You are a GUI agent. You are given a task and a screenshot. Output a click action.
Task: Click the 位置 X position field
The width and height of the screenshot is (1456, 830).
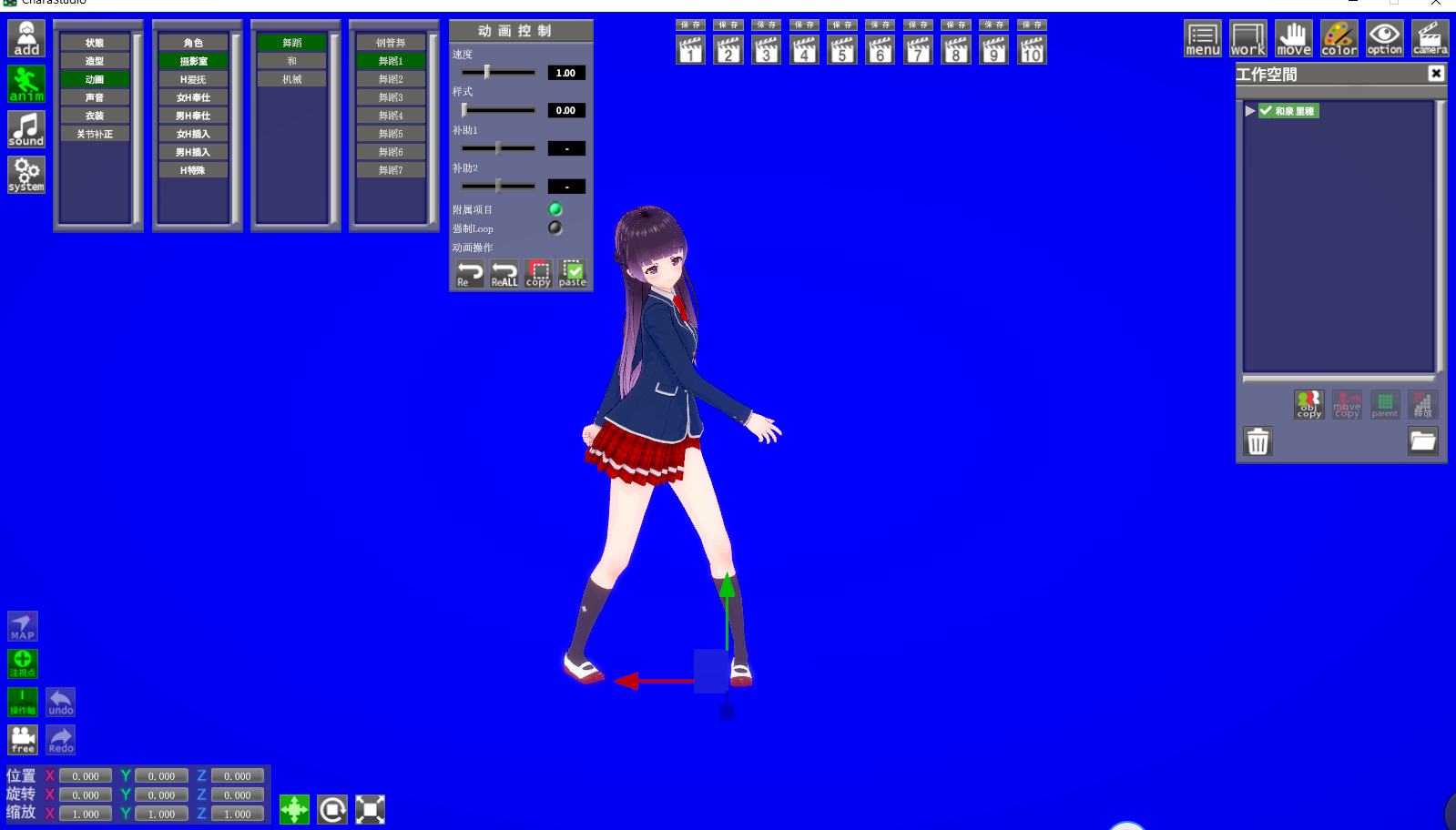(86, 776)
